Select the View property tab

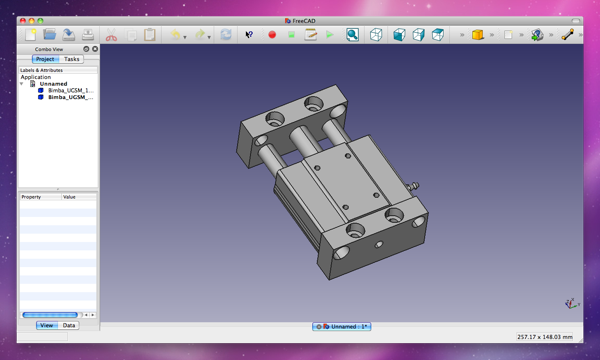(47, 326)
